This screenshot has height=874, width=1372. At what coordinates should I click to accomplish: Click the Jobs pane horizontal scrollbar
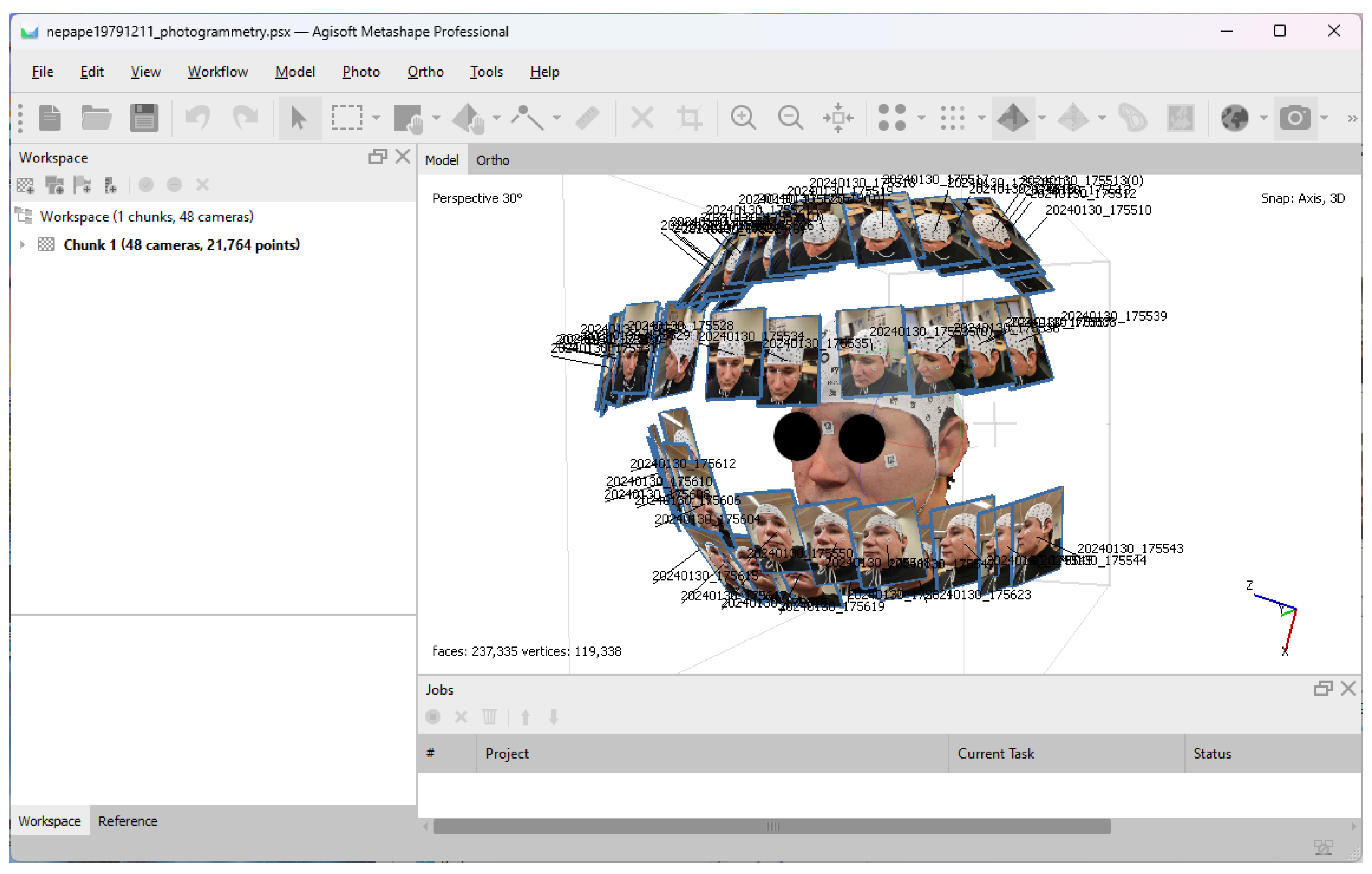(772, 826)
